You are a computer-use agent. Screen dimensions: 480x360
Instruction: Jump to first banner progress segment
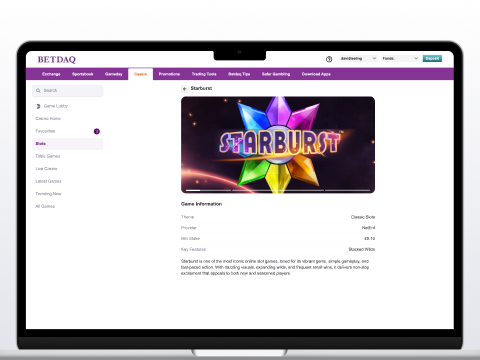[x=208, y=190]
